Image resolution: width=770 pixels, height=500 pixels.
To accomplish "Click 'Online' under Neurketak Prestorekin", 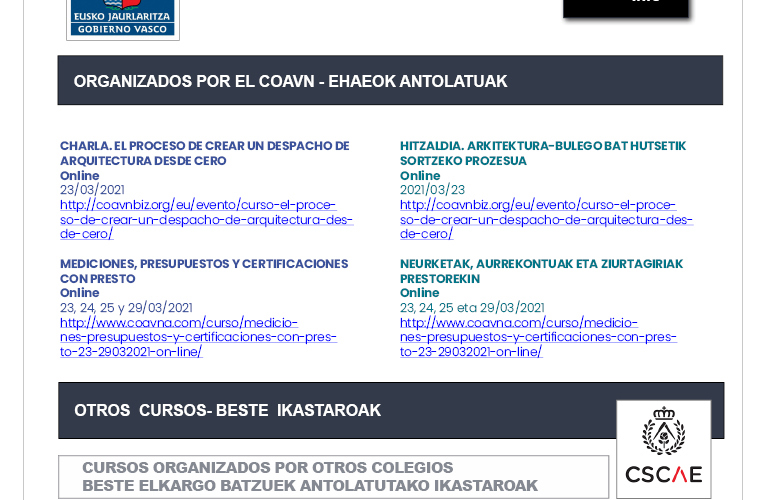I will click(420, 293).
